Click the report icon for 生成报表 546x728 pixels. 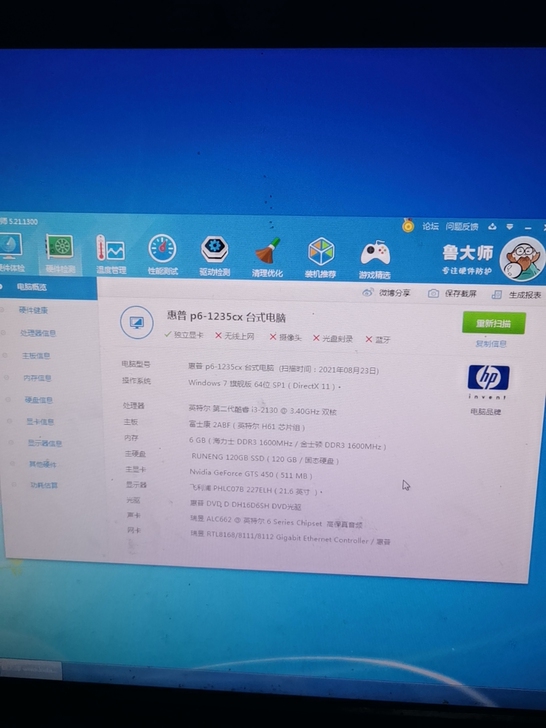tap(497, 294)
